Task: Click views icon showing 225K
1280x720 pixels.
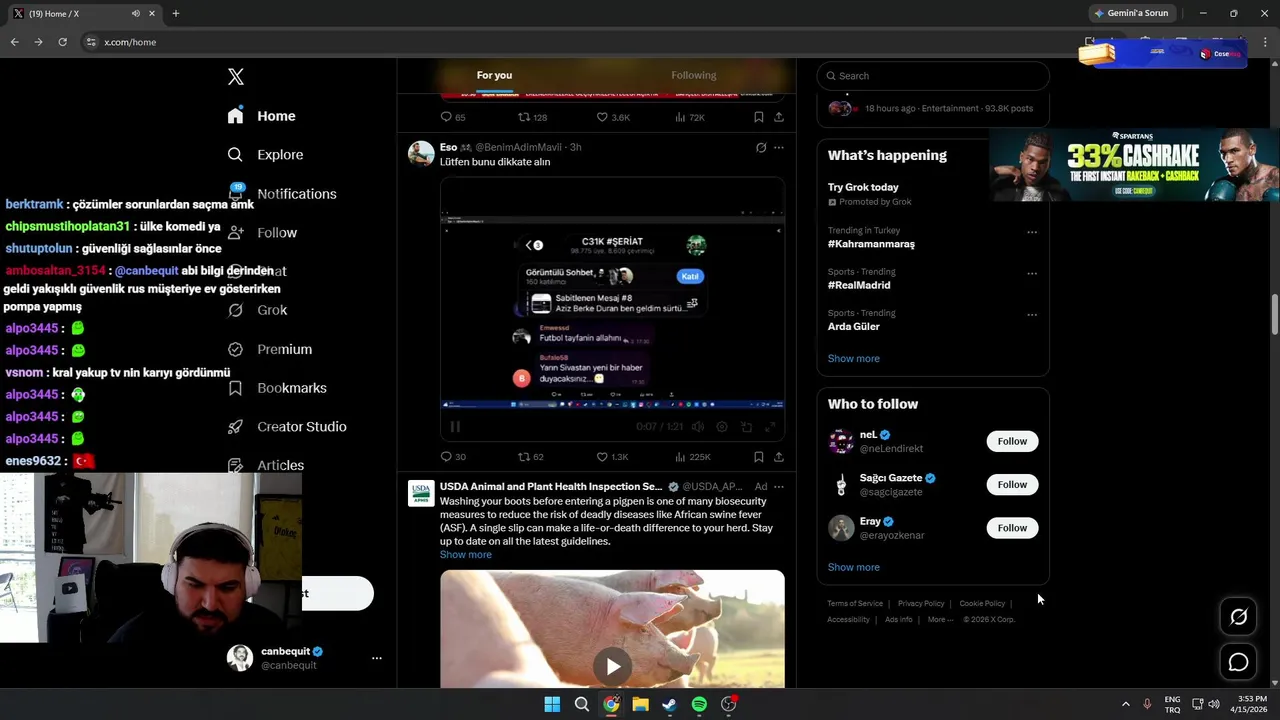Action: pos(680,457)
